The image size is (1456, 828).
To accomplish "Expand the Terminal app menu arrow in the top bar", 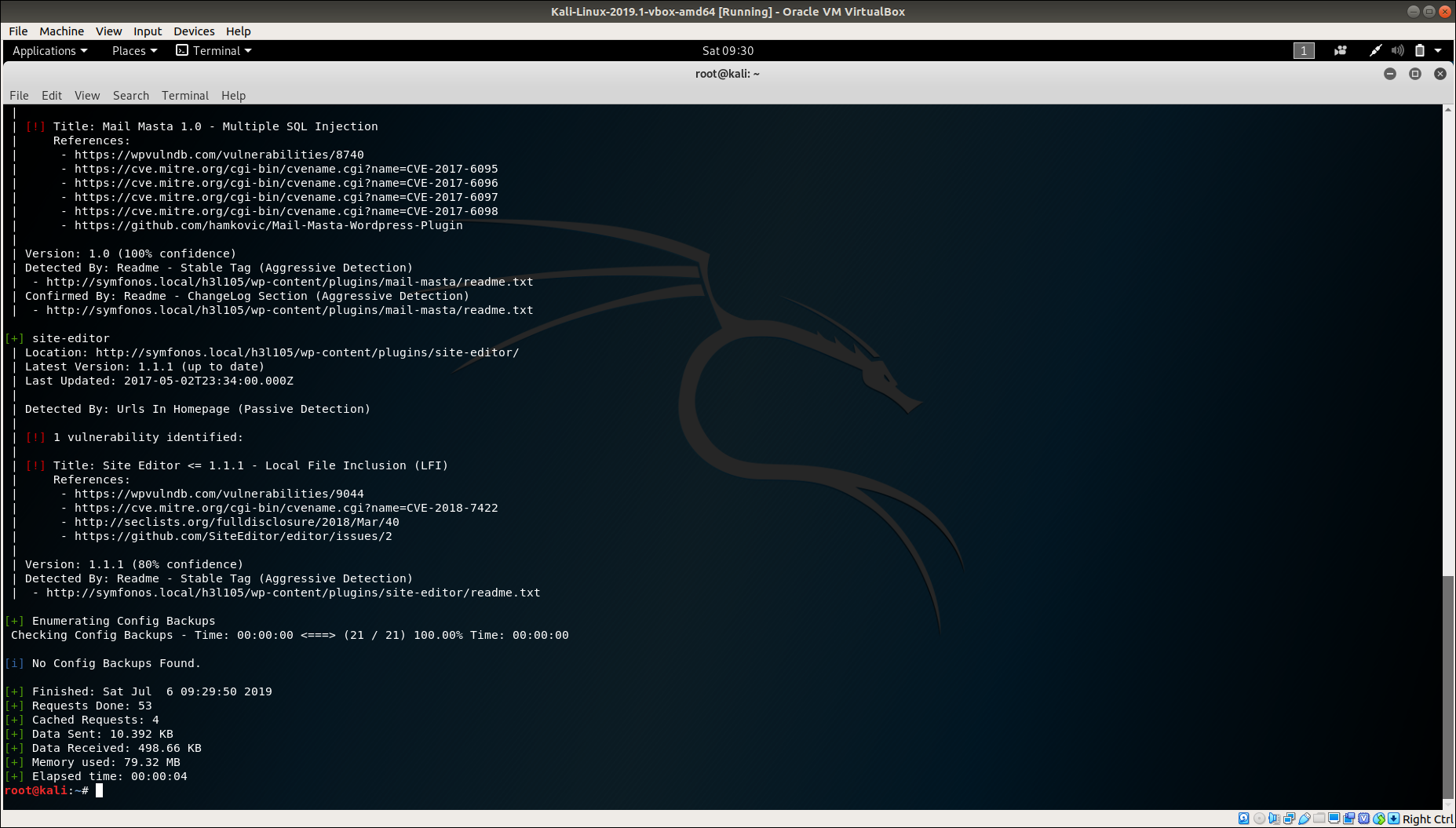I will (248, 50).
